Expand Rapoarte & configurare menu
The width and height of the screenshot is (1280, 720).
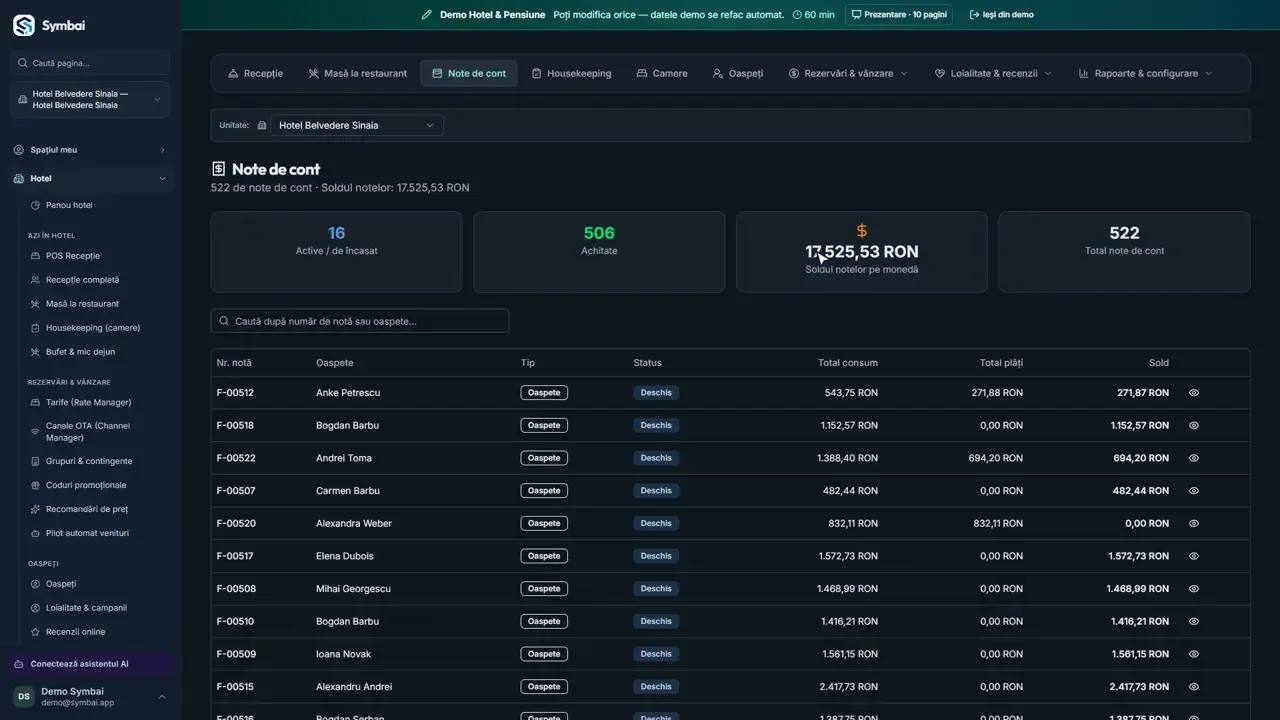click(1145, 73)
